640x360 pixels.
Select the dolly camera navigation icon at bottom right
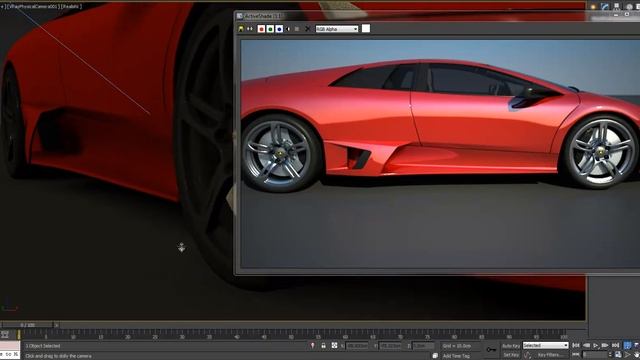(627, 346)
